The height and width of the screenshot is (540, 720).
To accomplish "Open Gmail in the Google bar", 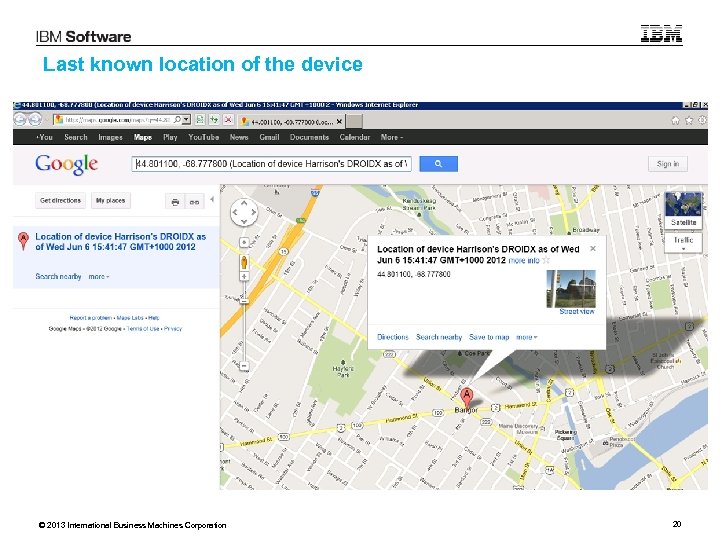I will [269, 137].
